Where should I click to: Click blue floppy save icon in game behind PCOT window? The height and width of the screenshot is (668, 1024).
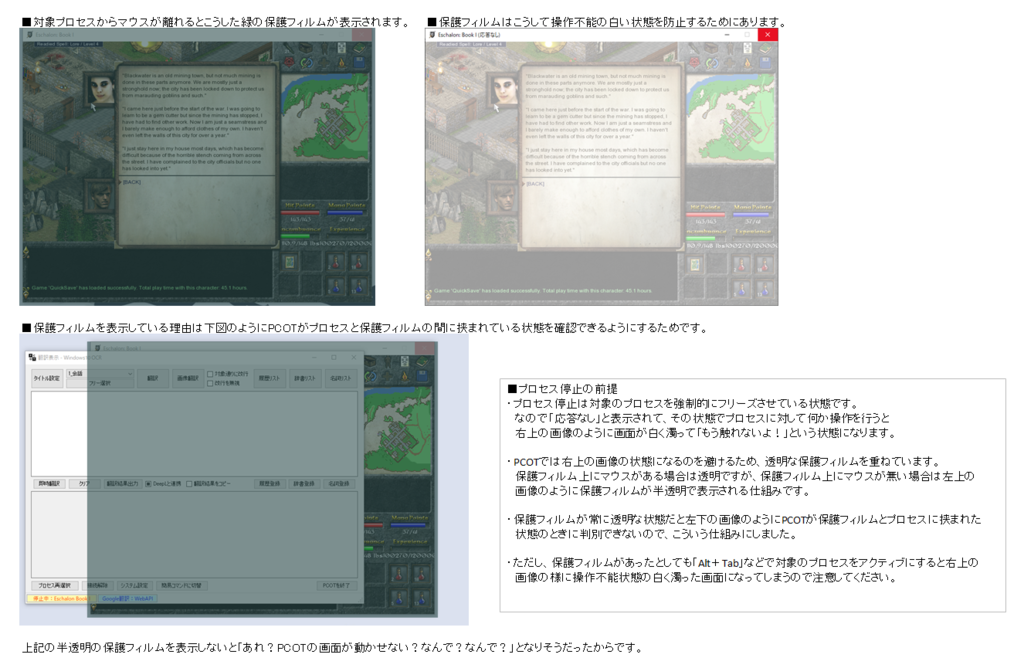[423, 376]
